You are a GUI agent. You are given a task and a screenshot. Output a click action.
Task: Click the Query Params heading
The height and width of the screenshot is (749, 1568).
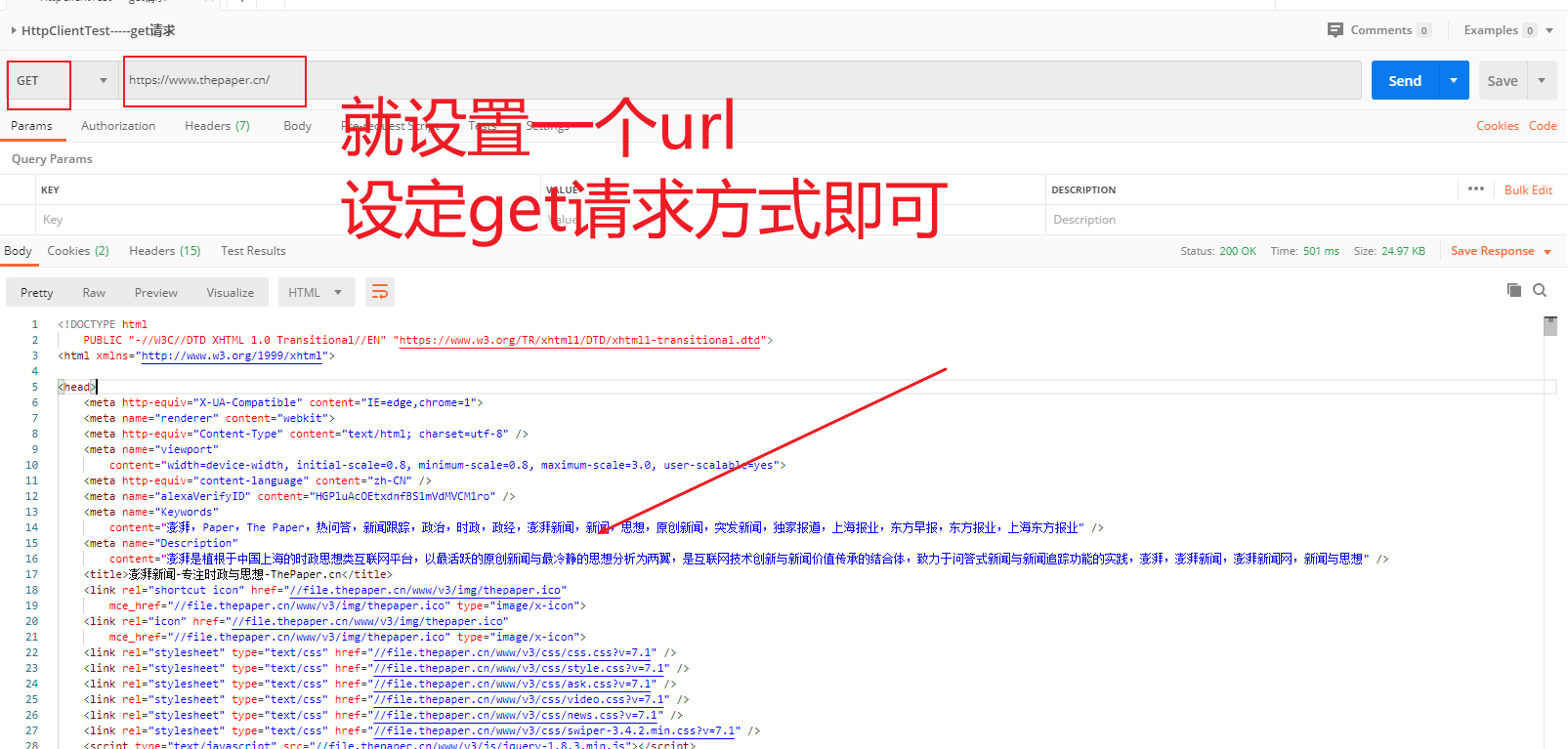click(52, 159)
